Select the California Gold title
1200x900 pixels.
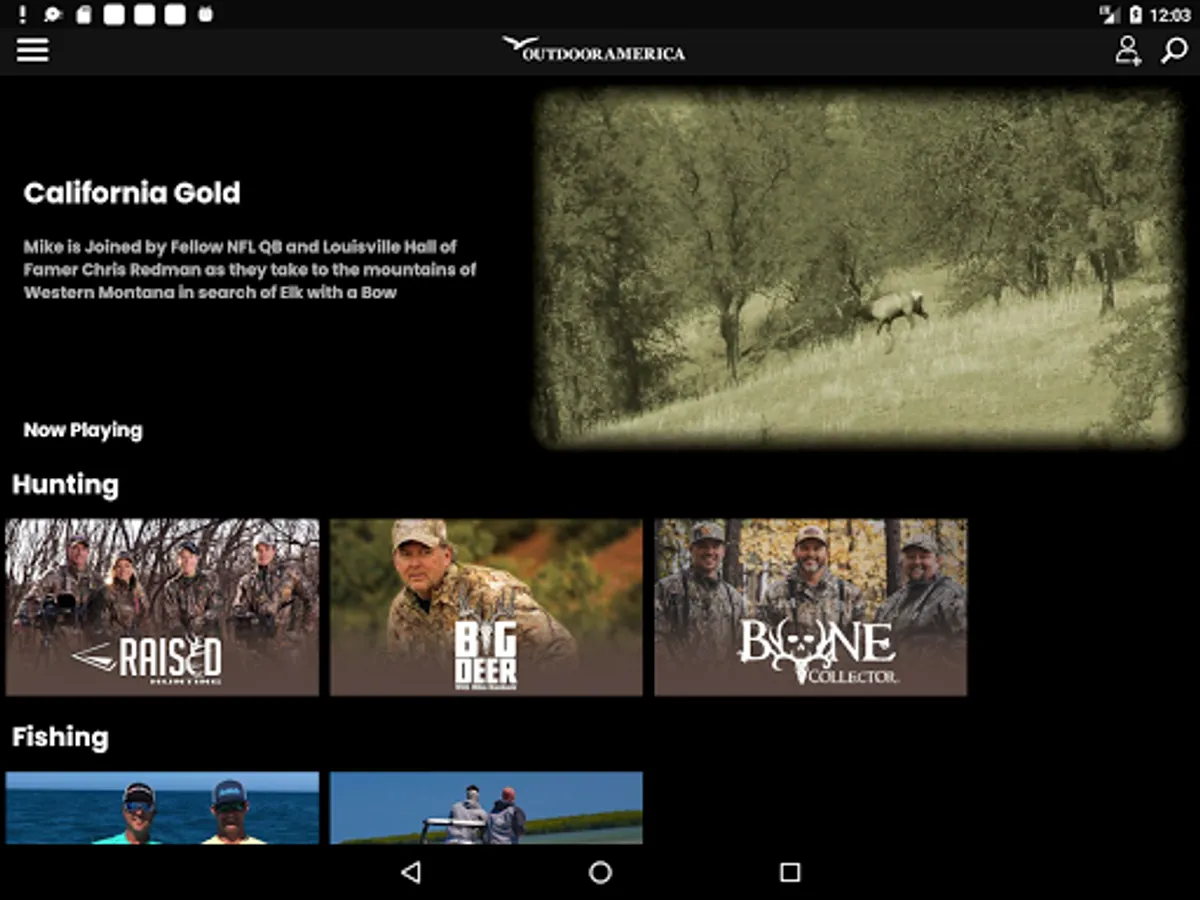(x=132, y=193)
